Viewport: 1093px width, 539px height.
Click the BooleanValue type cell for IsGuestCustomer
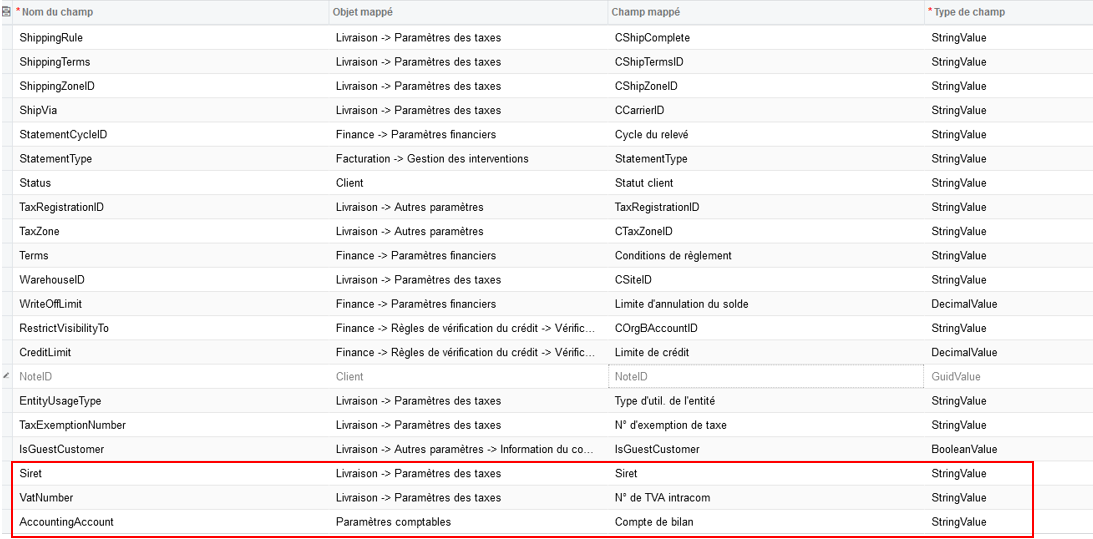1009,449
